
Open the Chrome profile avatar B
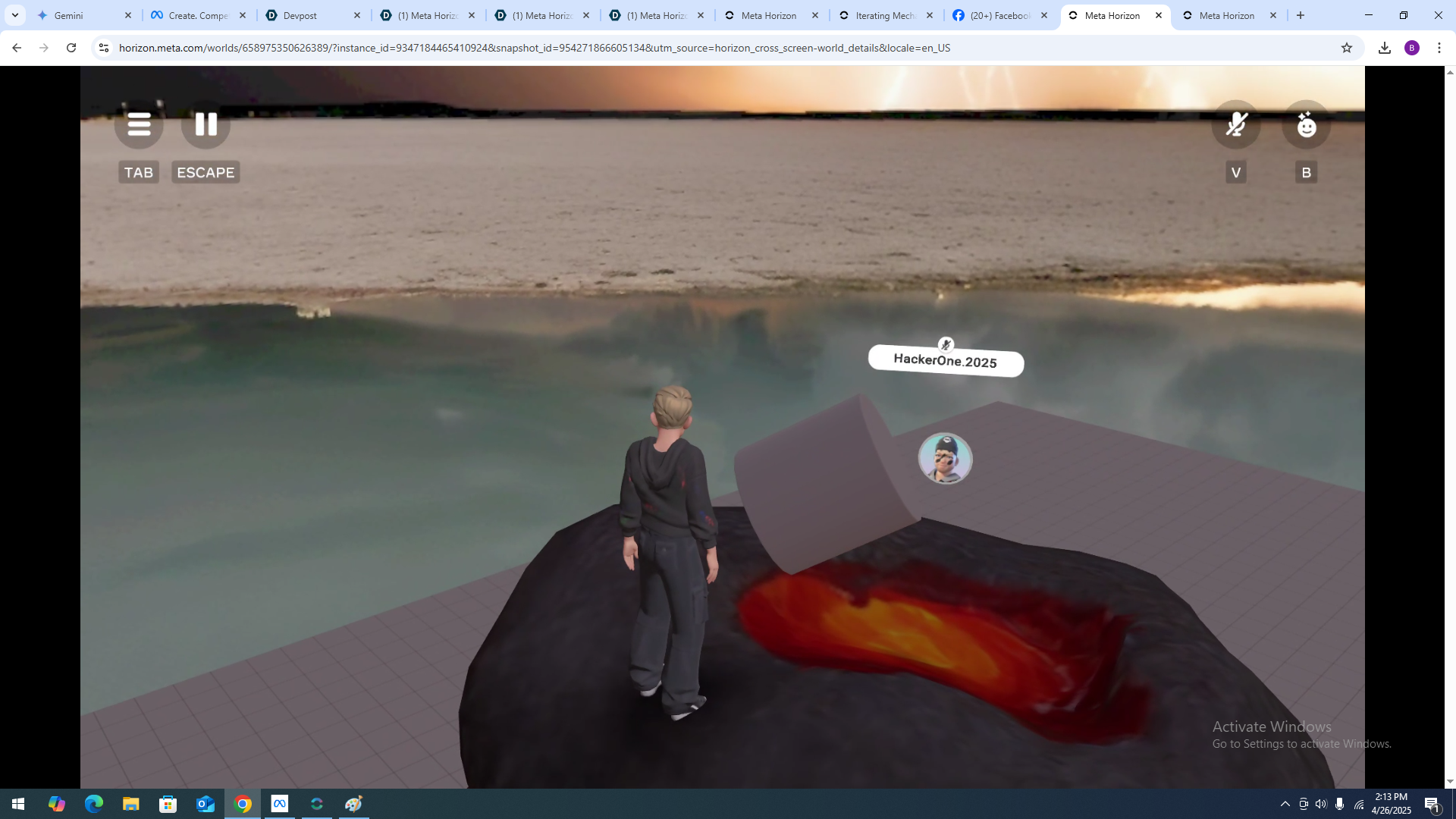(1411, 48)
